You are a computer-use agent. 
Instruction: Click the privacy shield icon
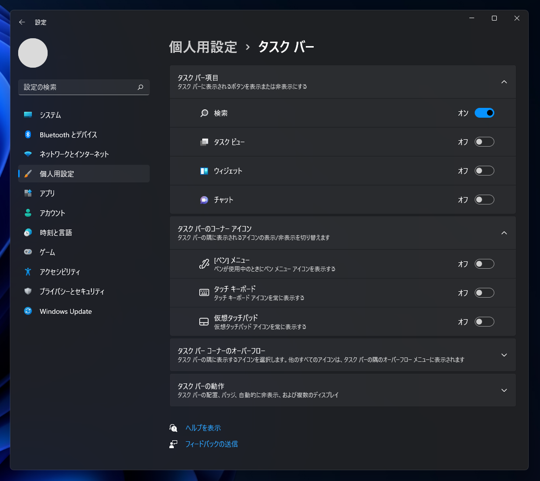coord(28,291)
